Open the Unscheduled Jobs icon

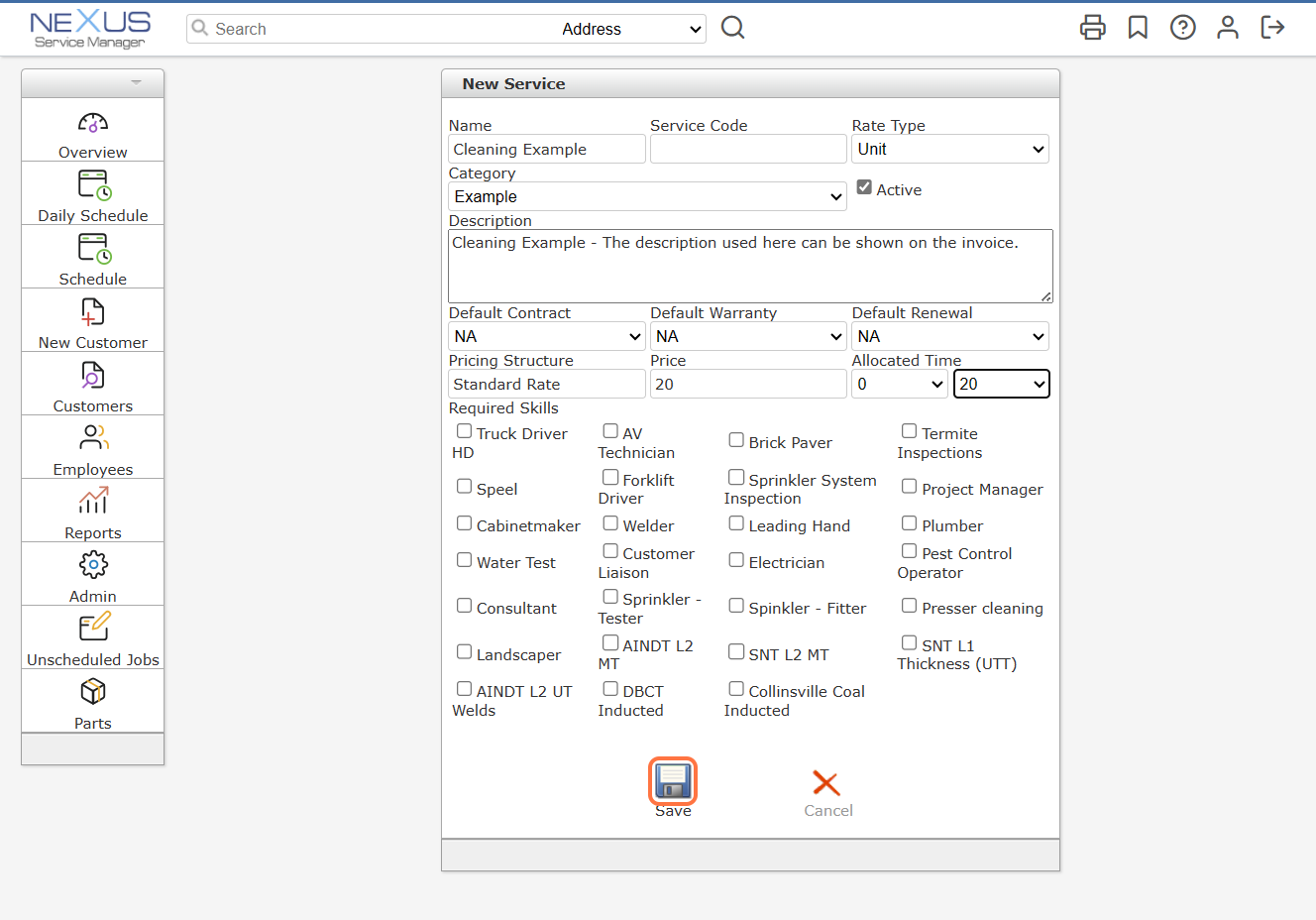pyautogui.click(x=93, y=628)
